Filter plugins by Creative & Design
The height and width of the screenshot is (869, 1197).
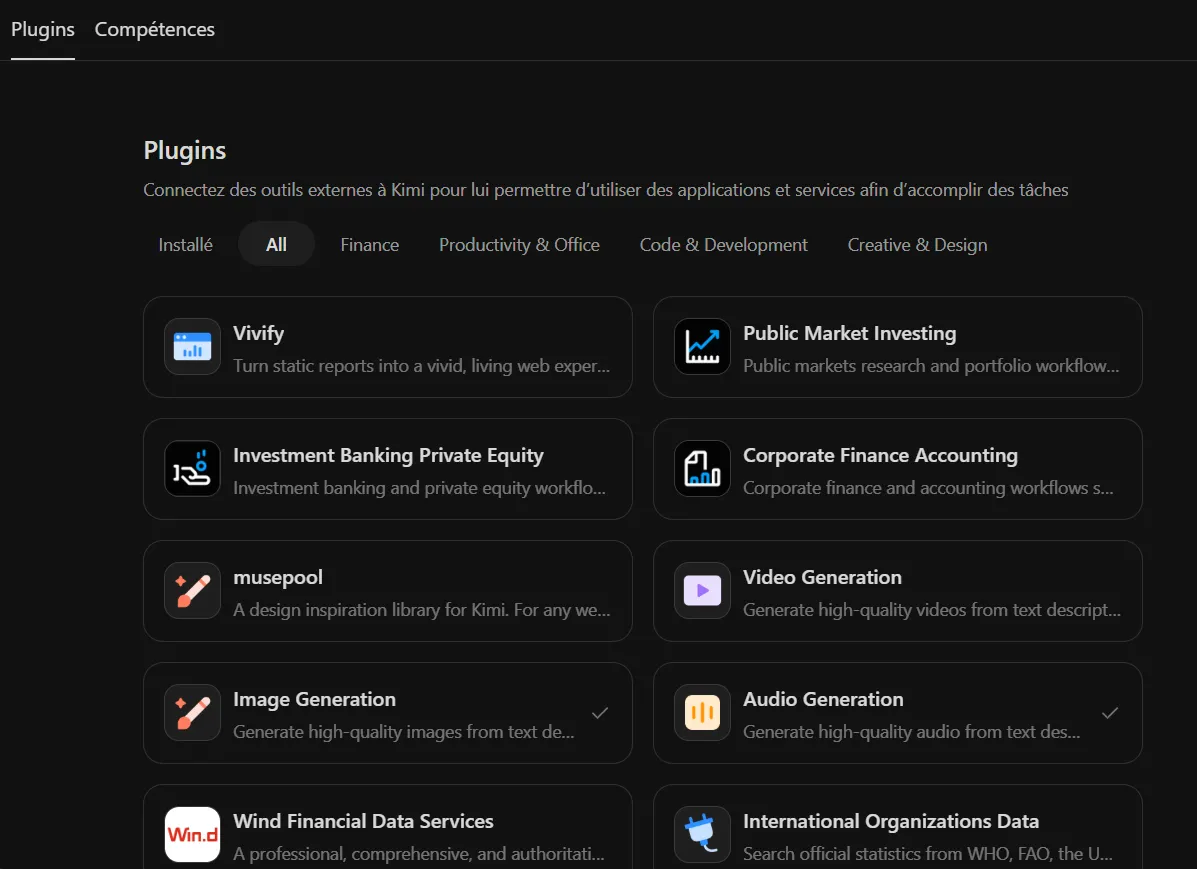coord(918,244)
